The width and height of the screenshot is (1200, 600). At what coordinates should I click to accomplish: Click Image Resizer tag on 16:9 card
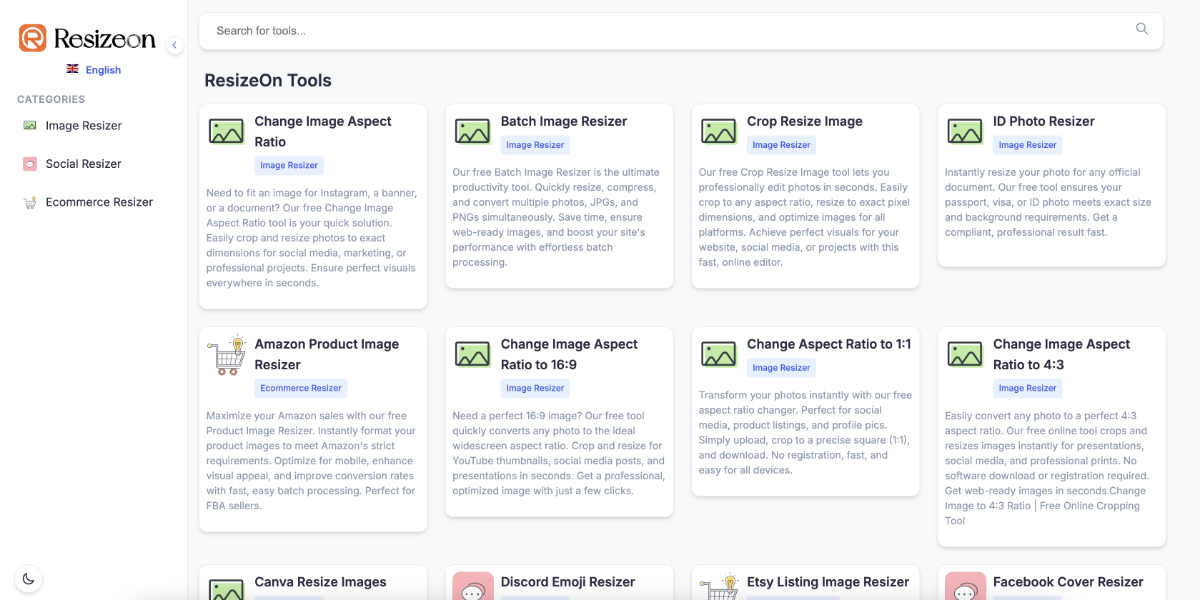(x=535, y=388)
